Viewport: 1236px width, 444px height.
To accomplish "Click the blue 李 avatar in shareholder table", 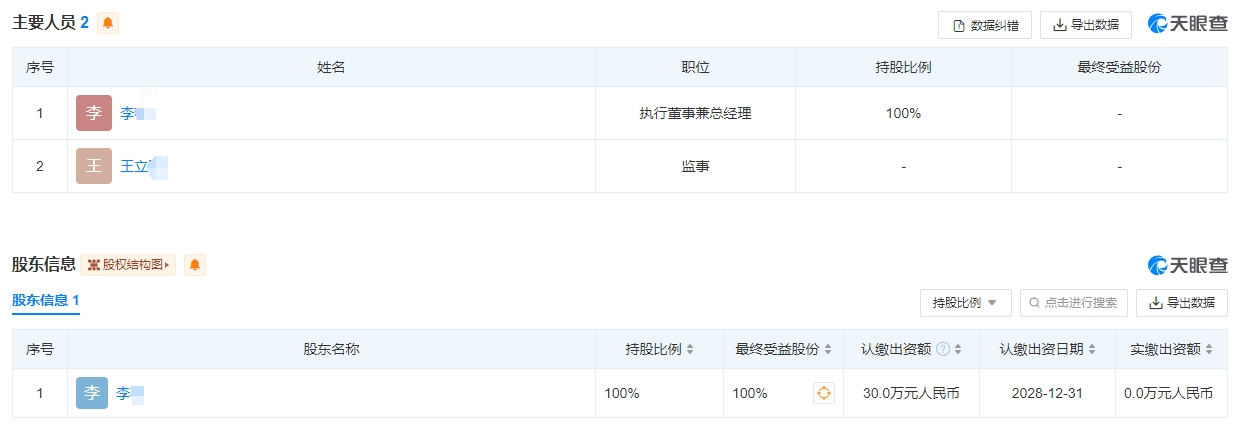I will pos(92,393).
